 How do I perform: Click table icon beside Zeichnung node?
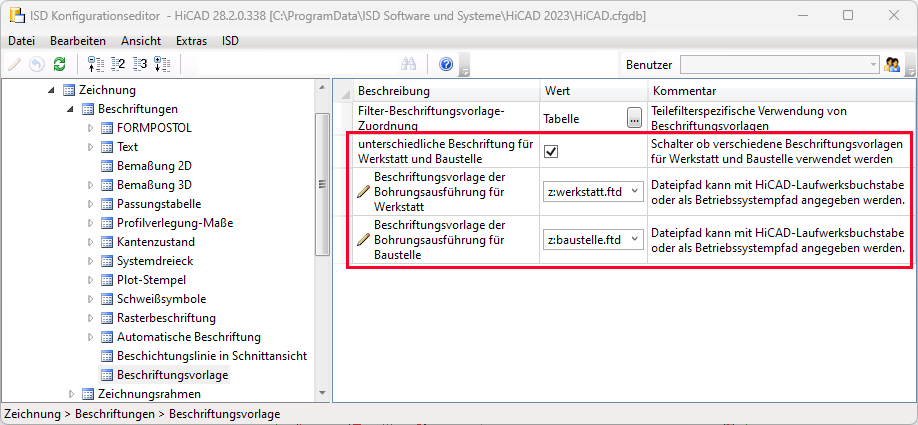tap(69, 90)
